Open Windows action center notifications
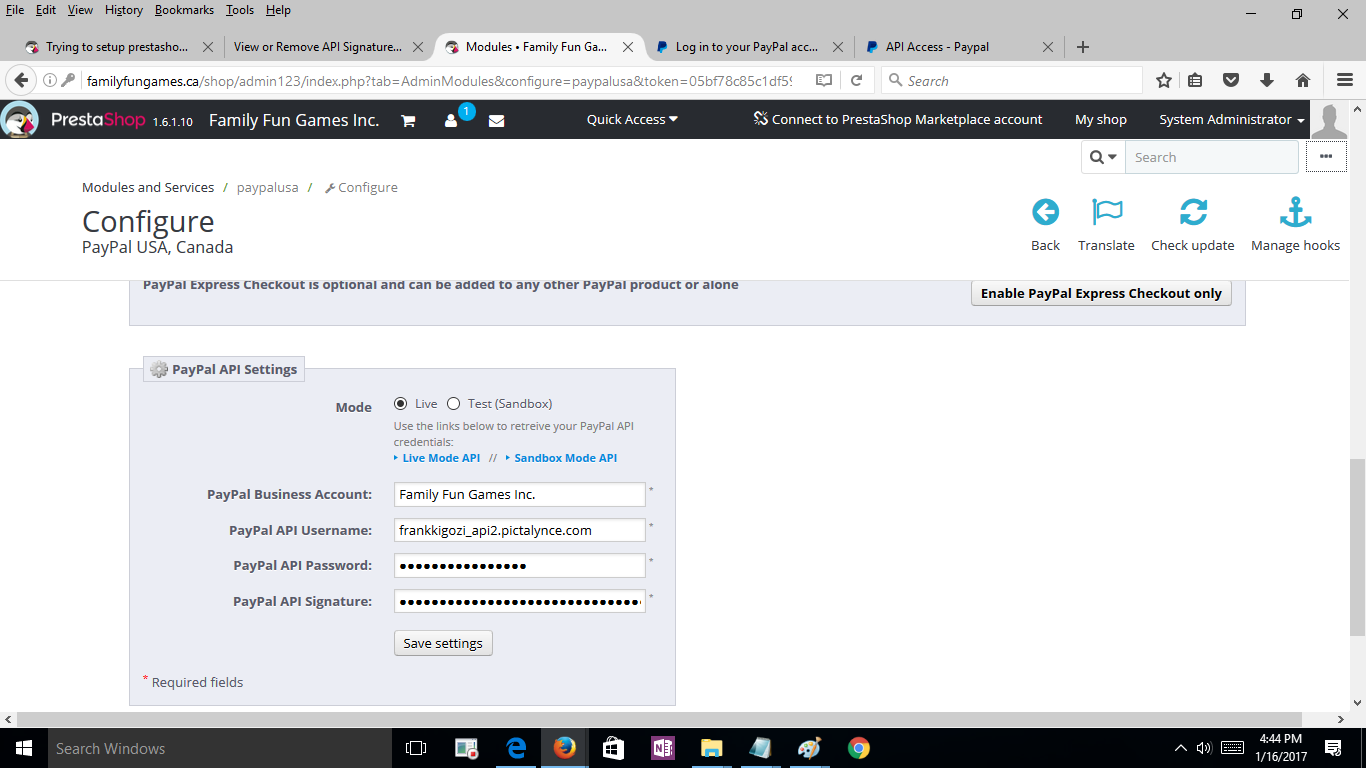Image resolution: width=1366 pixels, height=768 pixels. click(x=1333, y=748)
